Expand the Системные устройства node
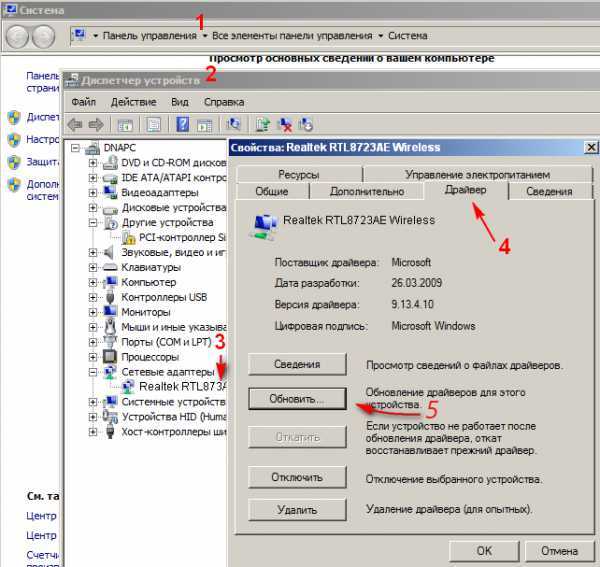The image size is (600, 567). (x=92, y=402)
